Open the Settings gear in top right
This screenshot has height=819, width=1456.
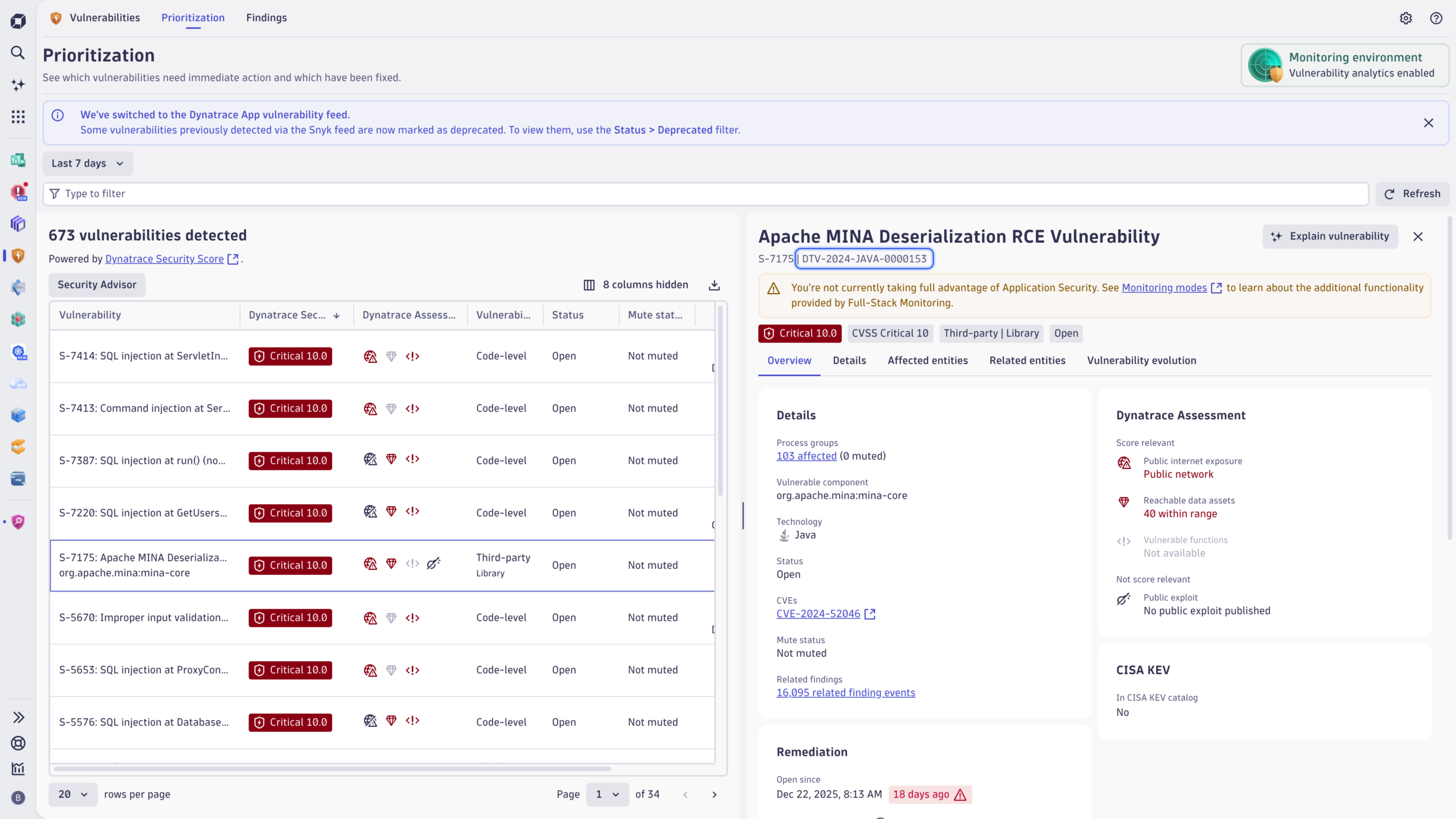[1406, 18]
